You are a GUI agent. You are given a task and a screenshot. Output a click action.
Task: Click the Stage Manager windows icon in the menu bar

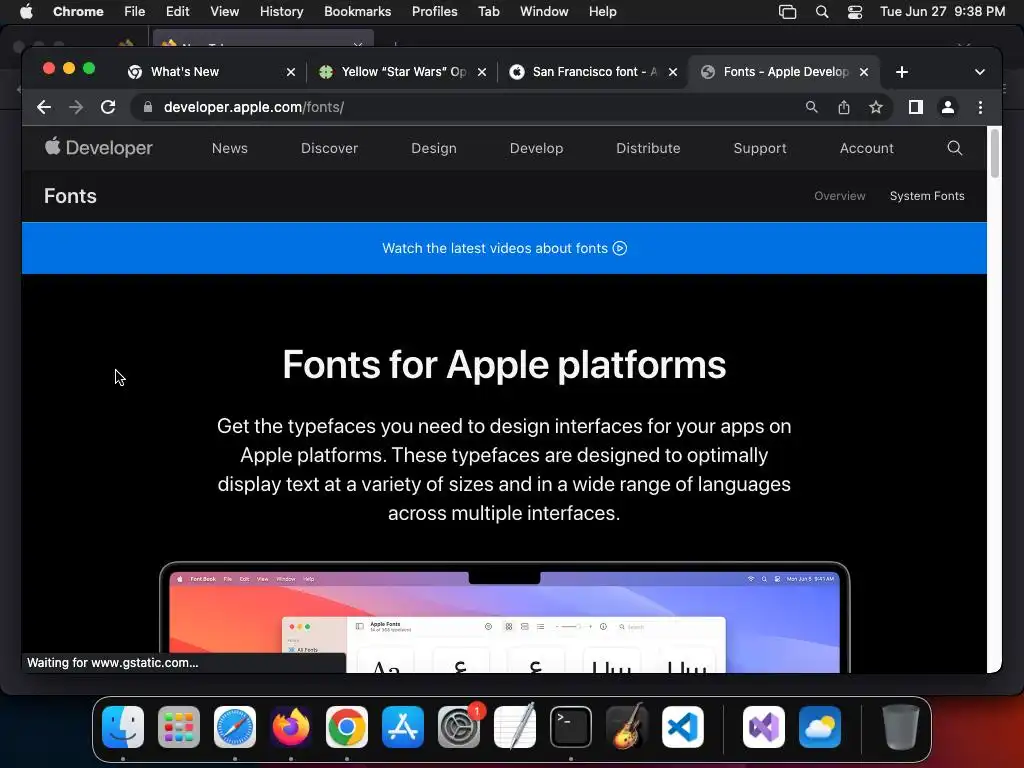coord(788,12)
